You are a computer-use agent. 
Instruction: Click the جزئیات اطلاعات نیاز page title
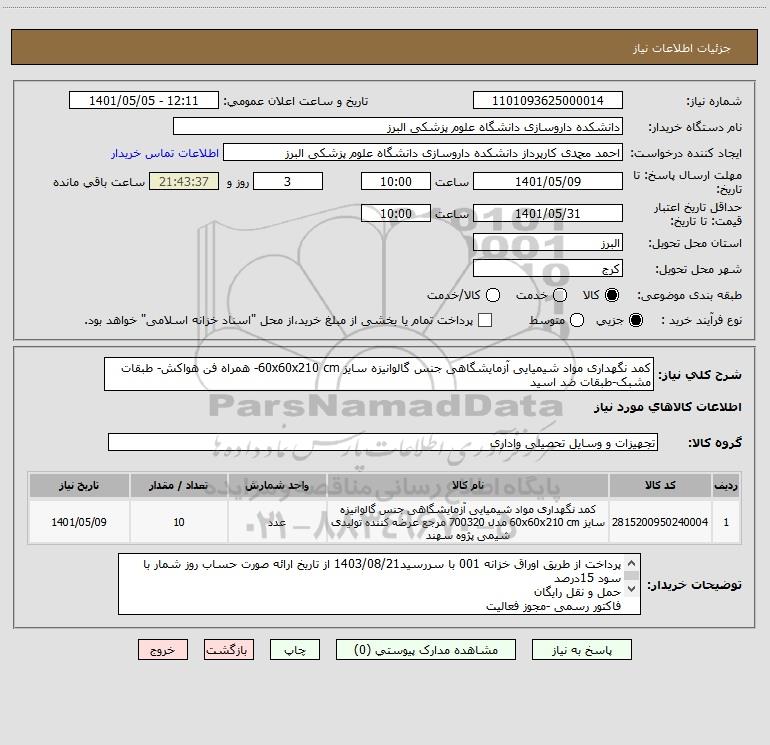coord(682,48)
